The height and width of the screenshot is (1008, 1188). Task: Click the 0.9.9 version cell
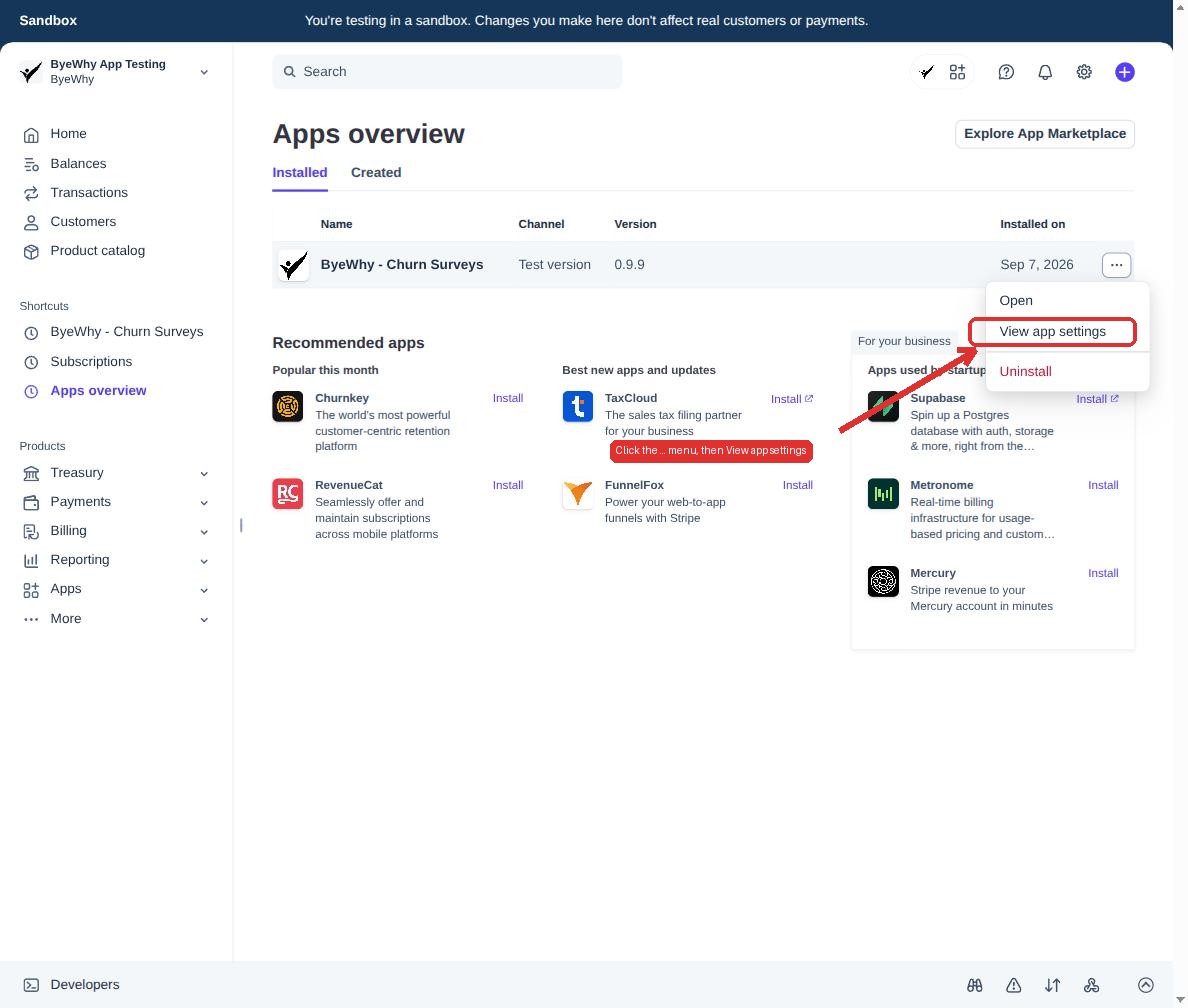629,265
